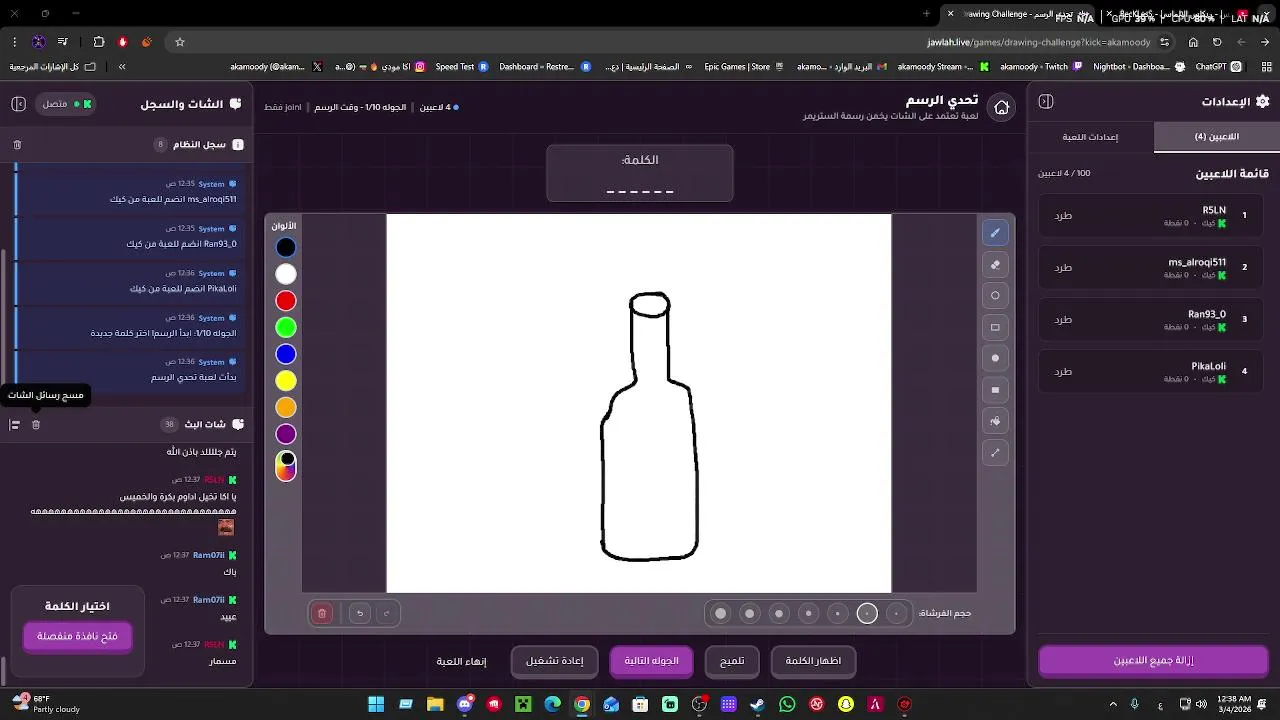The image size is (1280, 720).
Task: Select the pen drawing tool
Action: pos(995,233)
